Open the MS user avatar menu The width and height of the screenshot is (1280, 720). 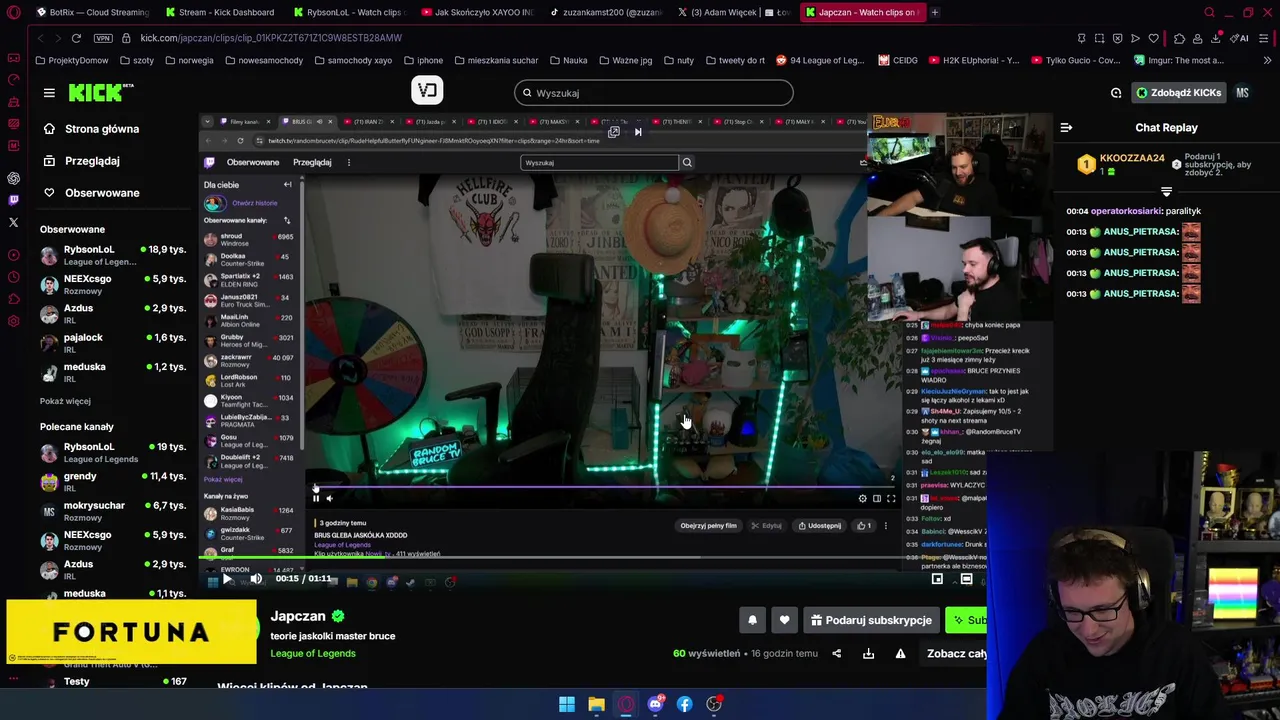[x=1242, y=93]
